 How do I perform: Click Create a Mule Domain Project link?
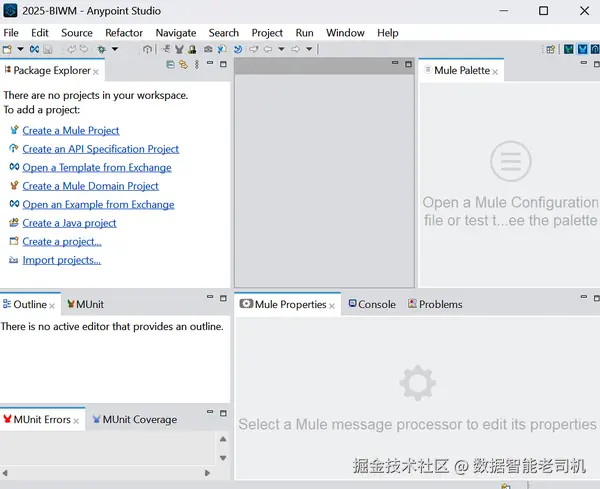pyautogui.click(x=90, y=186)
